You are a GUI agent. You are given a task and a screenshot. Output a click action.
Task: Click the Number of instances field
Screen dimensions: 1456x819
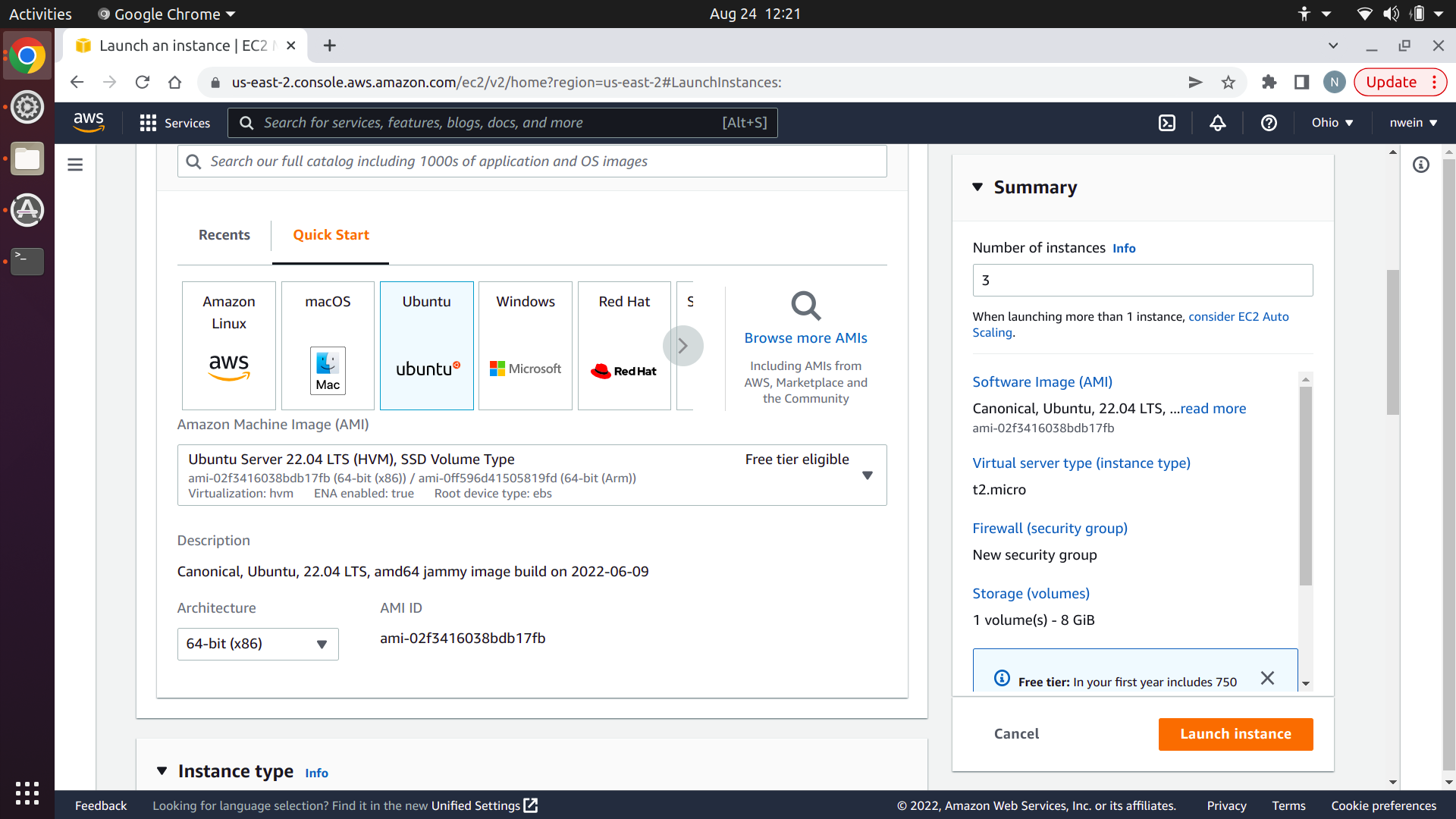click(1142, 281)
